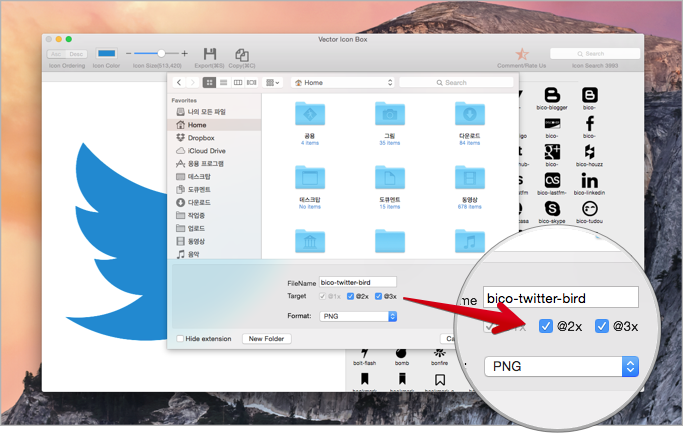Select the bico-skype icon

click(x=552, y=209)
